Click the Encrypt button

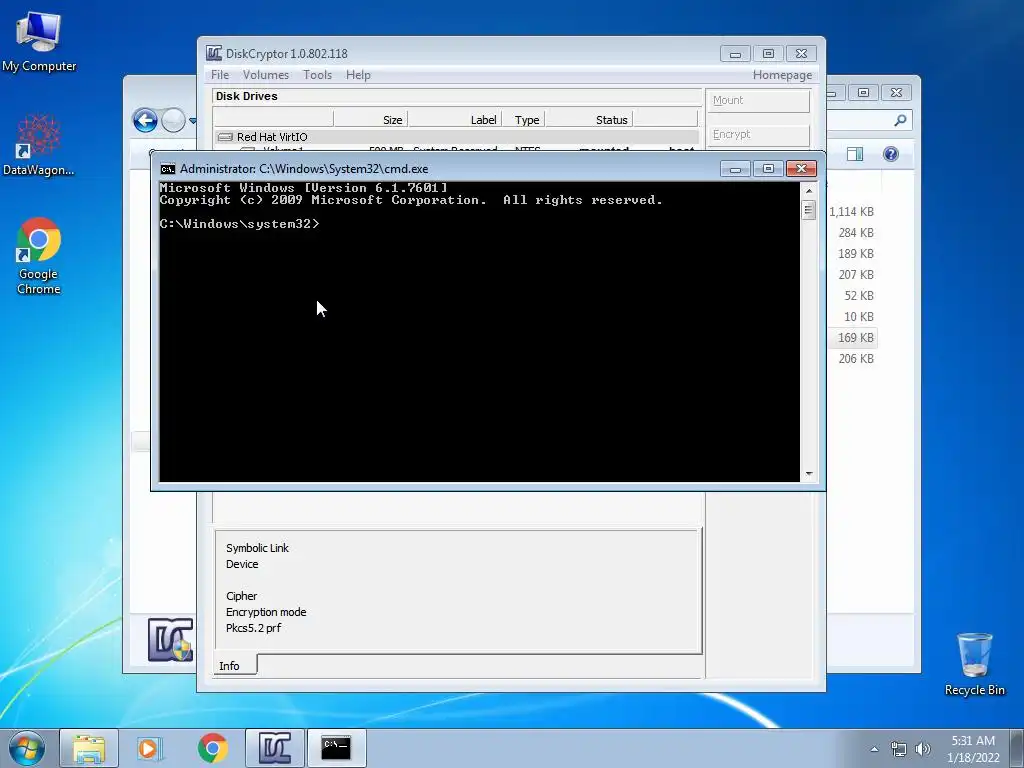point(758,135)
